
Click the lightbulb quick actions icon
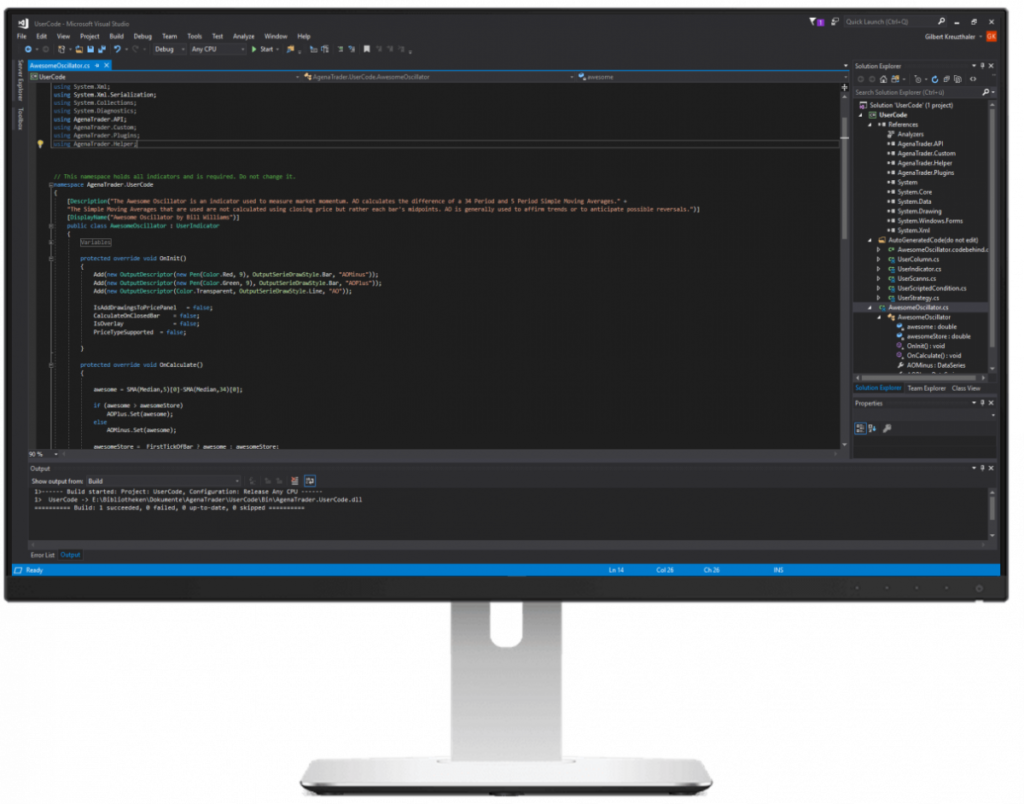pyautogui.click(x=40, y=144)
